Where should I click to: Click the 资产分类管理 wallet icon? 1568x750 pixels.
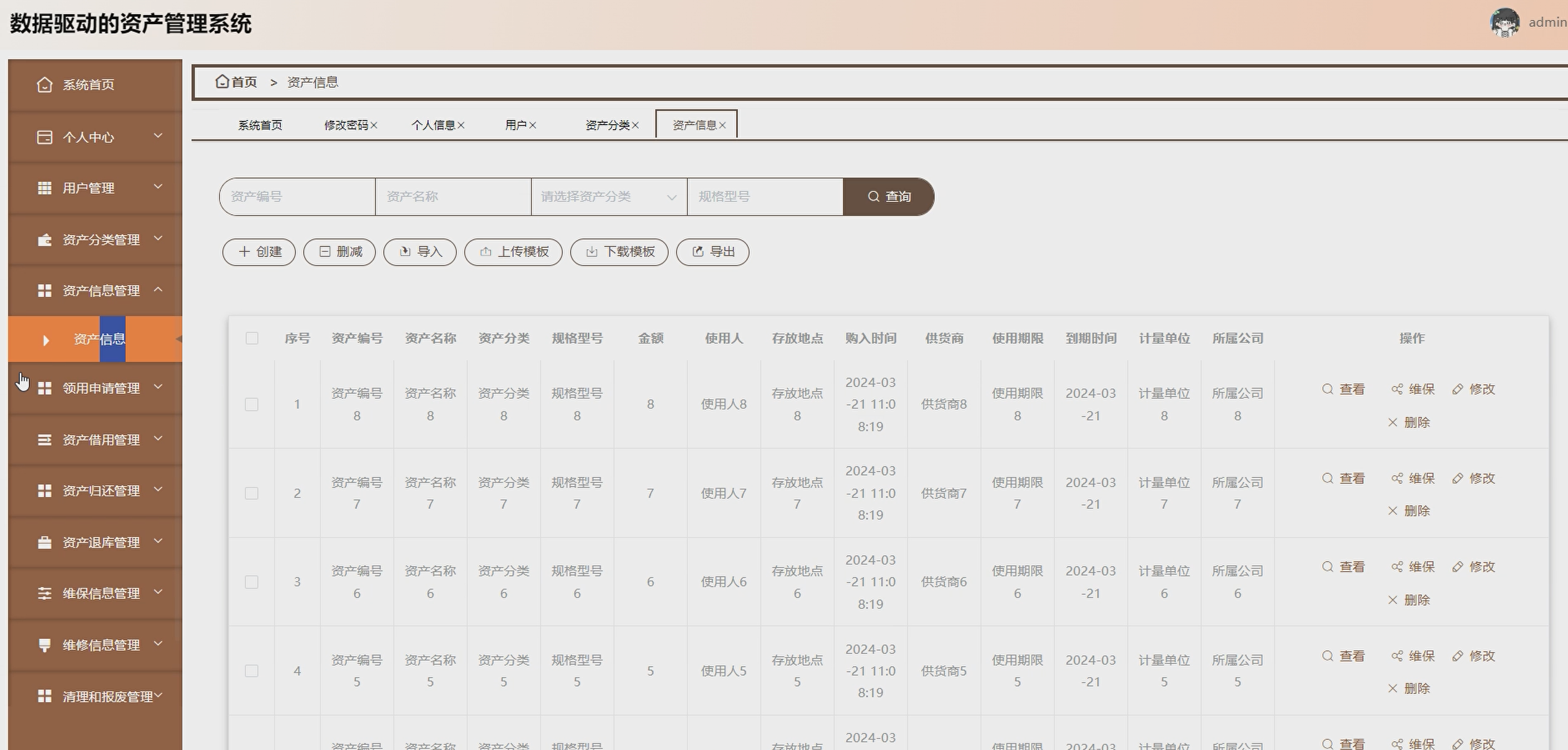[44, 240]
